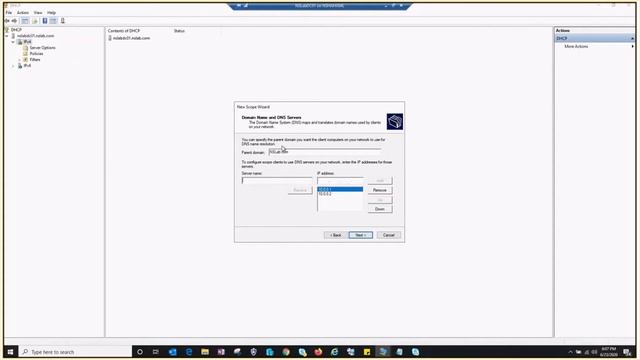Open Sticky Notes from taskbar
The image size is (640, 360).
click(x=367, y=352)
